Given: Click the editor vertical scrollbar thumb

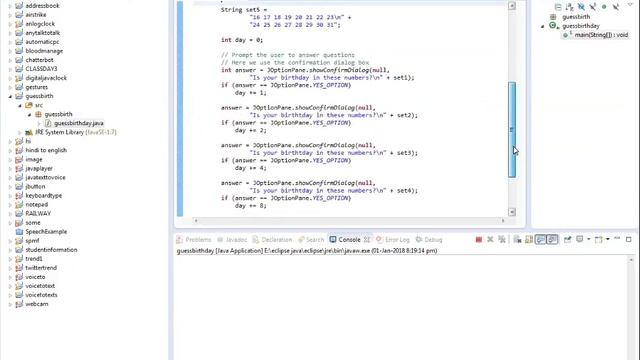Looking at the screenshot, I should (x=512, y=129).
